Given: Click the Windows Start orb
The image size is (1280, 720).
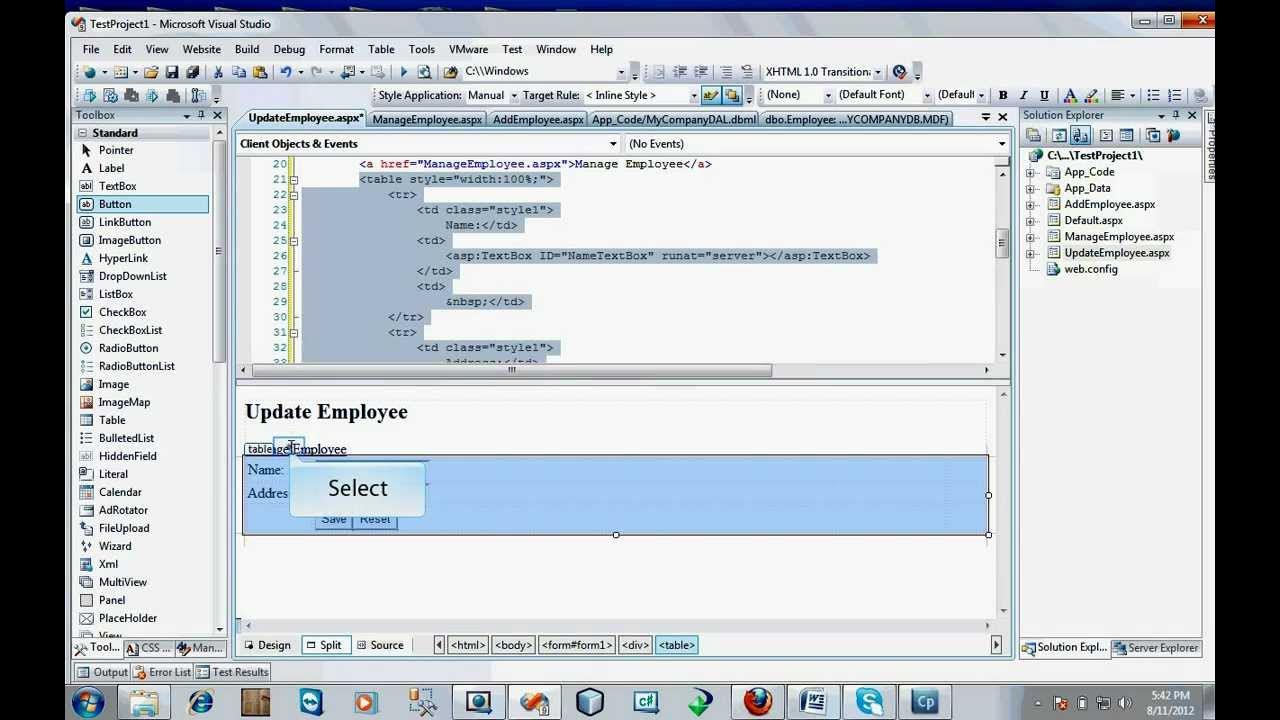Looking at the screenshot, I should tap(88, 702).
